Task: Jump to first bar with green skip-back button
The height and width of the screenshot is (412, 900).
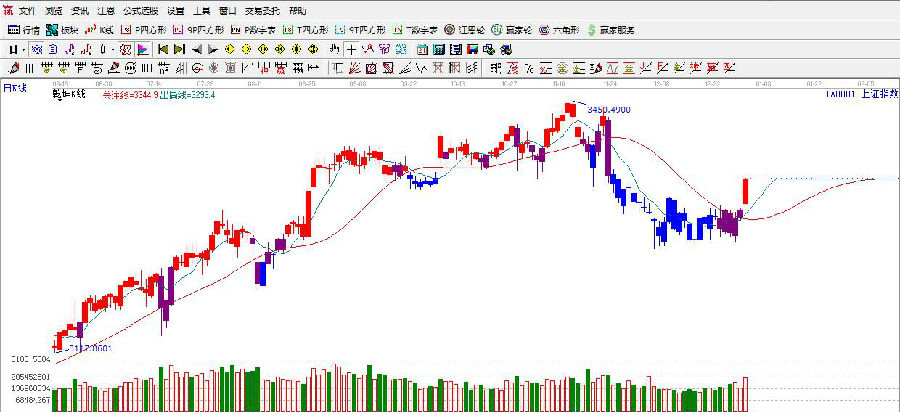Action: pos(160,48)
